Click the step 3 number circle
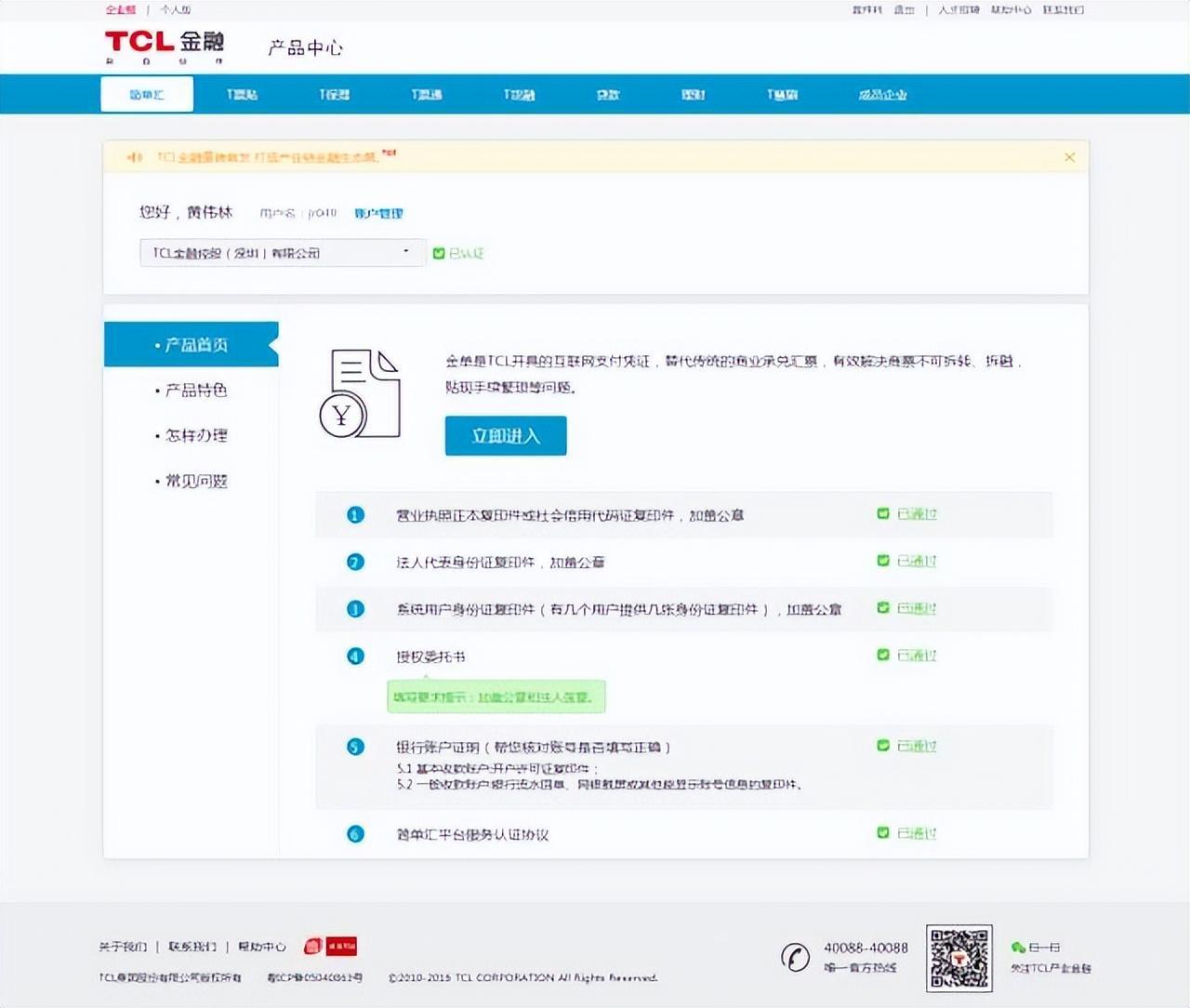Screen dimensions: 1190x1008 coord(355,609)
